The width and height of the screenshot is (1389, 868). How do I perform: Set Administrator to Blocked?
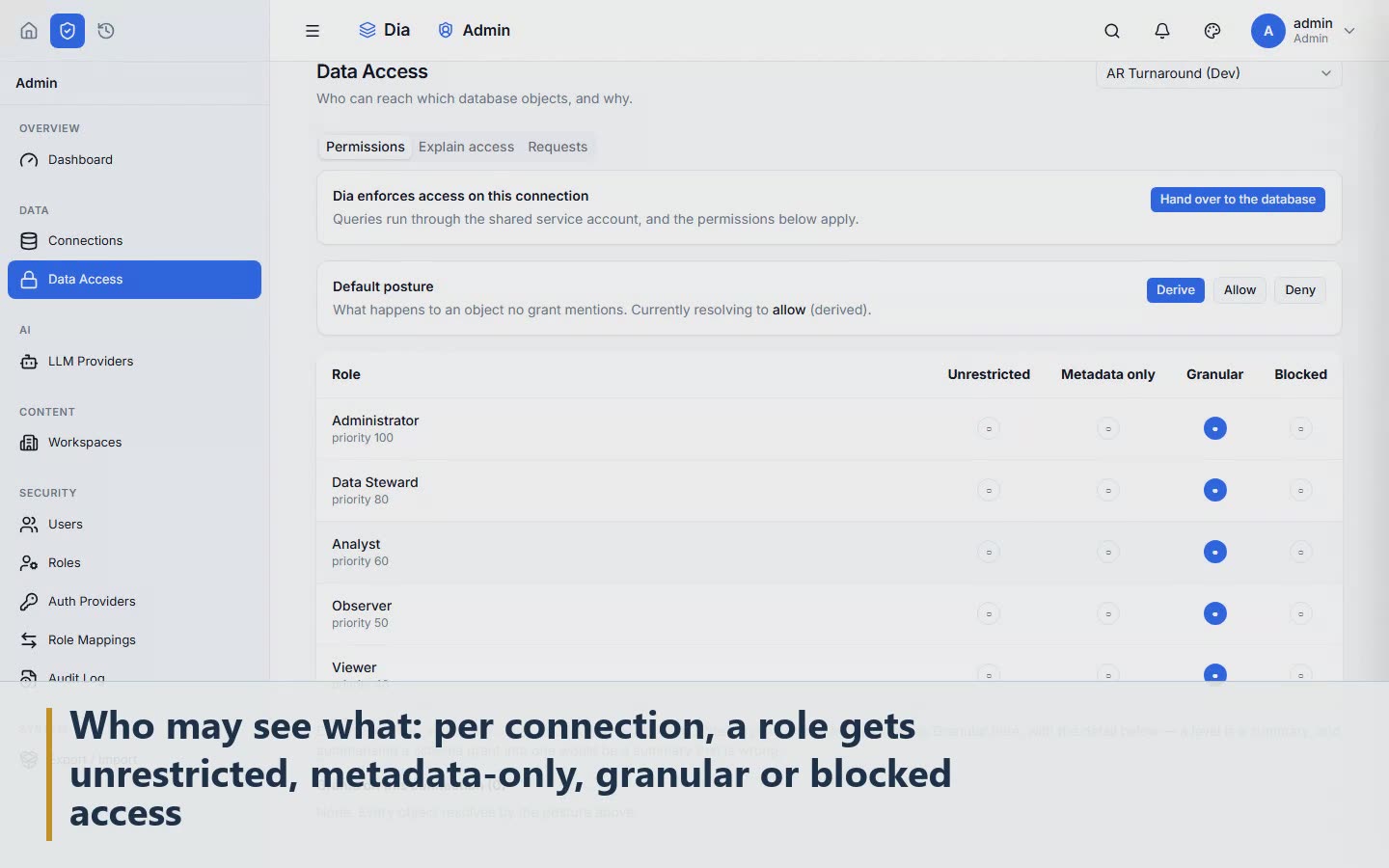click(x=1300, y=428)
